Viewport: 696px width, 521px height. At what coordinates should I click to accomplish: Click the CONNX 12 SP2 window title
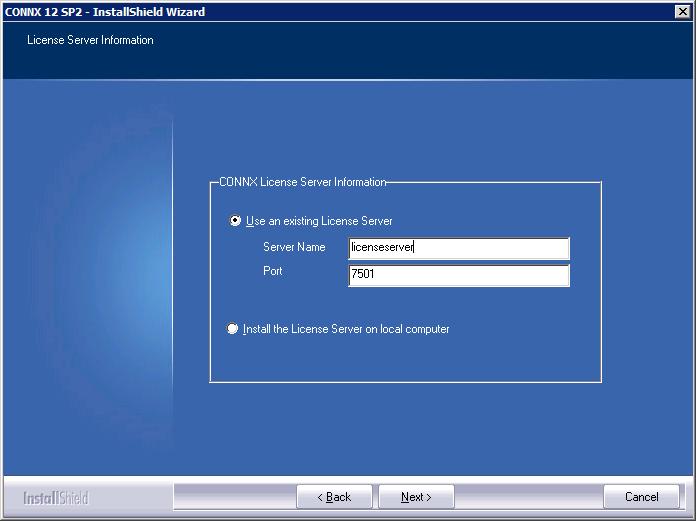tap(105, 12)
